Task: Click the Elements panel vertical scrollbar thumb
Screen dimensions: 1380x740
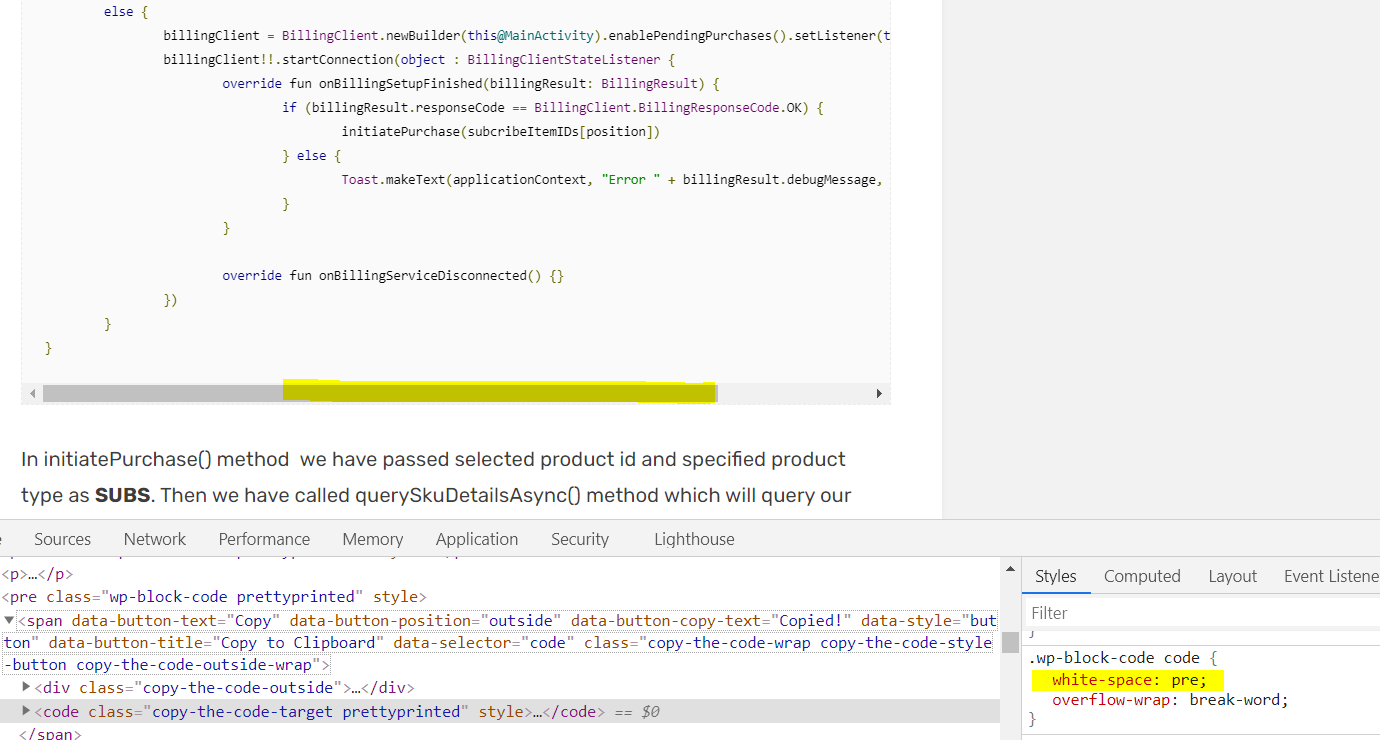Action: pyautogui.click(x=1010, y=641)
